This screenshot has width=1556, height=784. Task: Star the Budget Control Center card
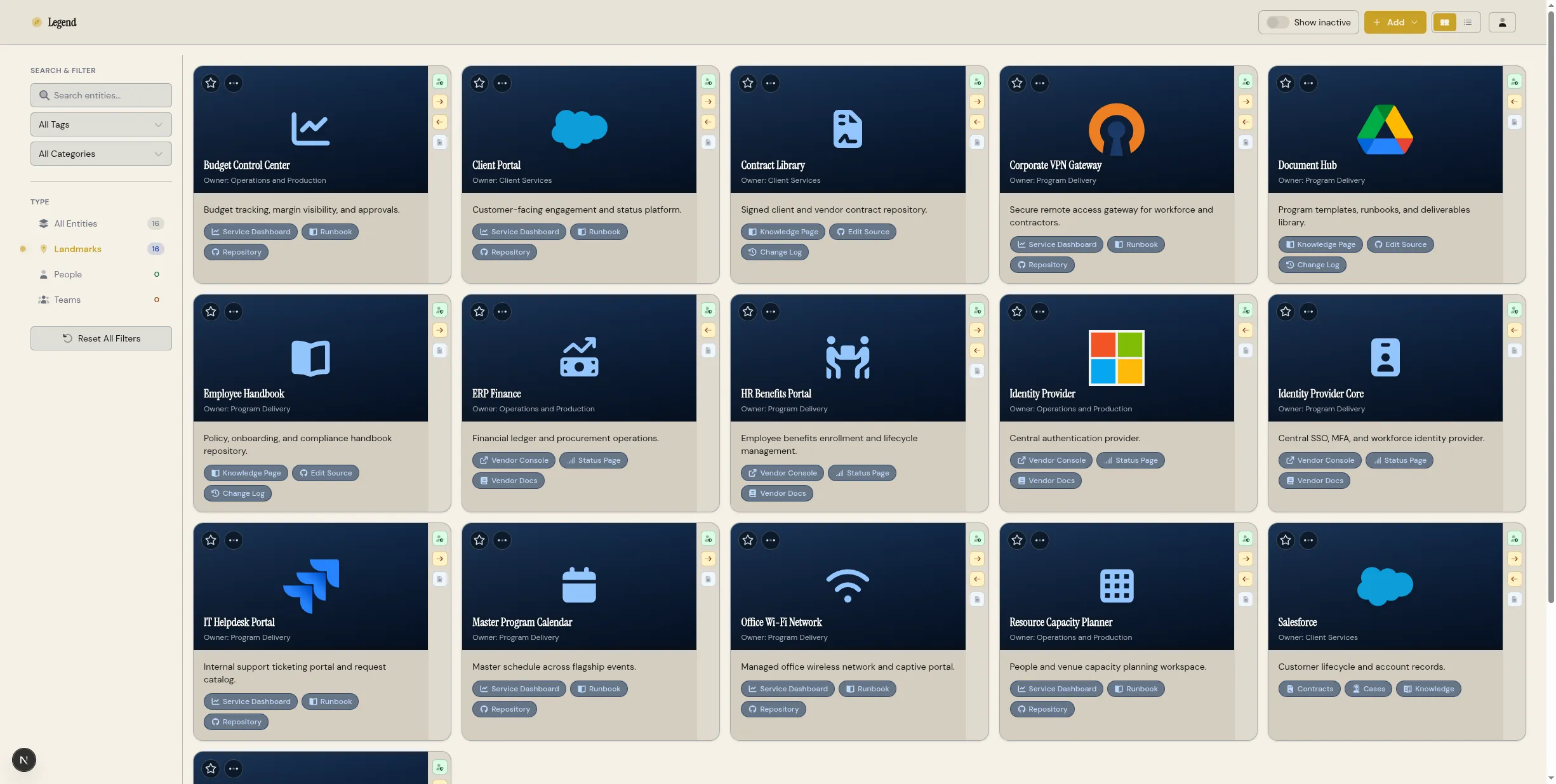point(211,83)
